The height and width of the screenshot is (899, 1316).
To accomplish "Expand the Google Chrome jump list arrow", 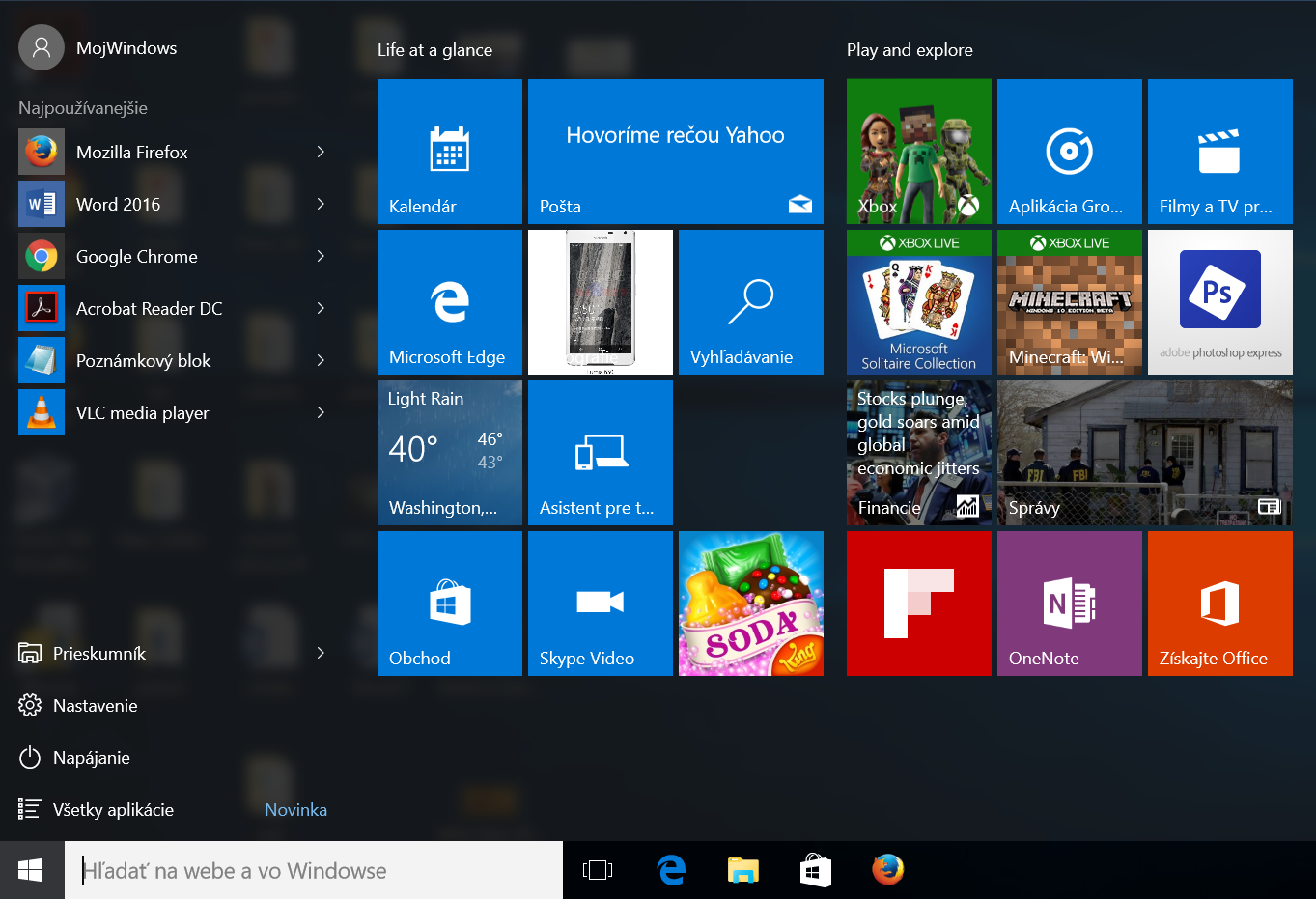I will click(x=321, y=256).
